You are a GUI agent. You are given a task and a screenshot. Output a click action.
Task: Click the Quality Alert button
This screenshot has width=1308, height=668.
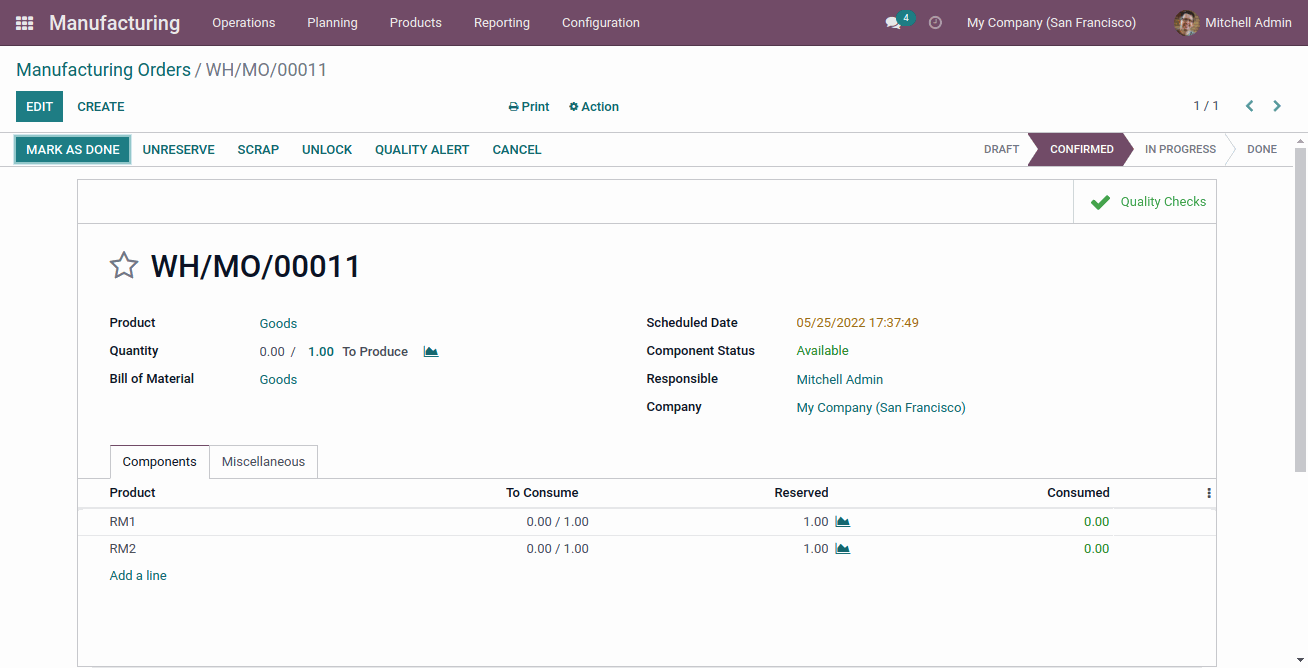[422, 150]
